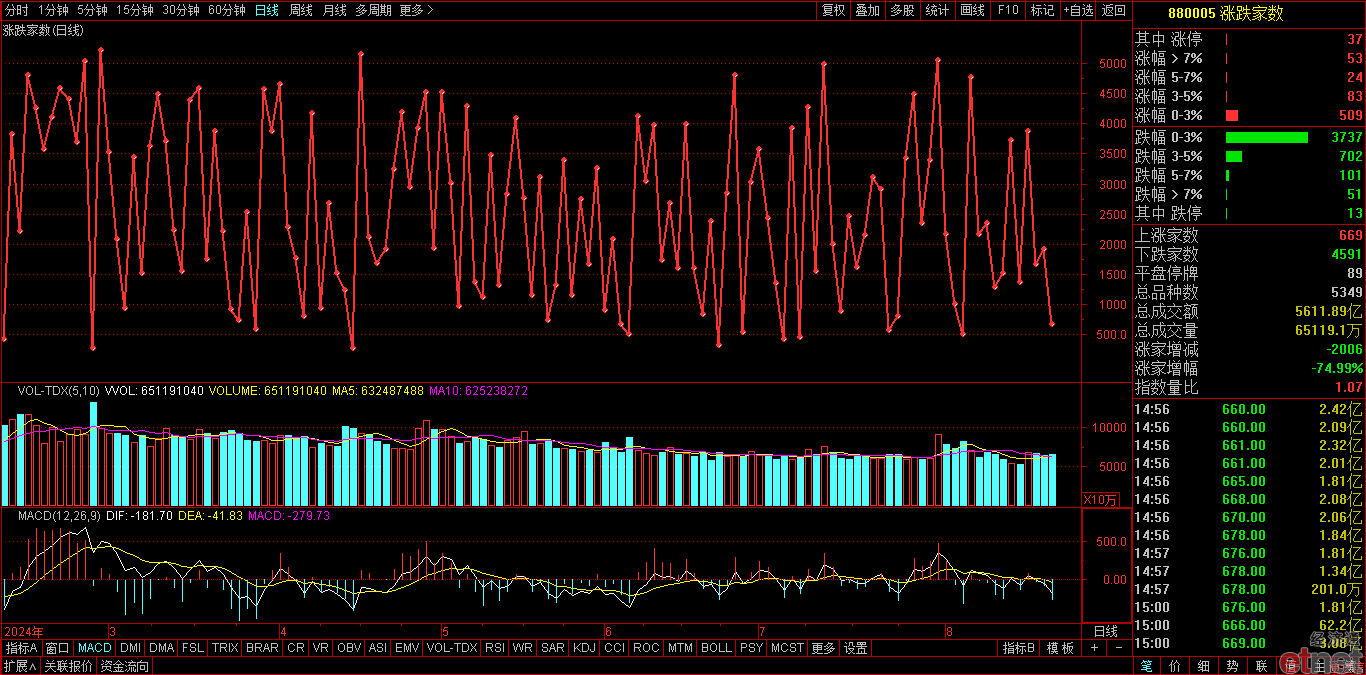This screenshot has height=675, width=1366.
Task: Click the 880005 涨跌家数 title
Action: tap(1226, 14)
